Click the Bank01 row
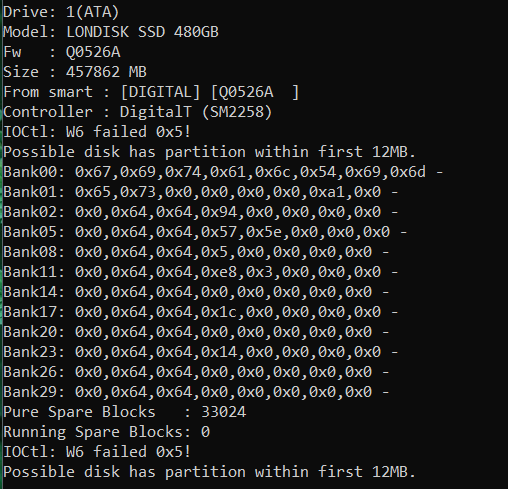The width and height of the screenshot is (508, 489). click(x=201, y=192)
